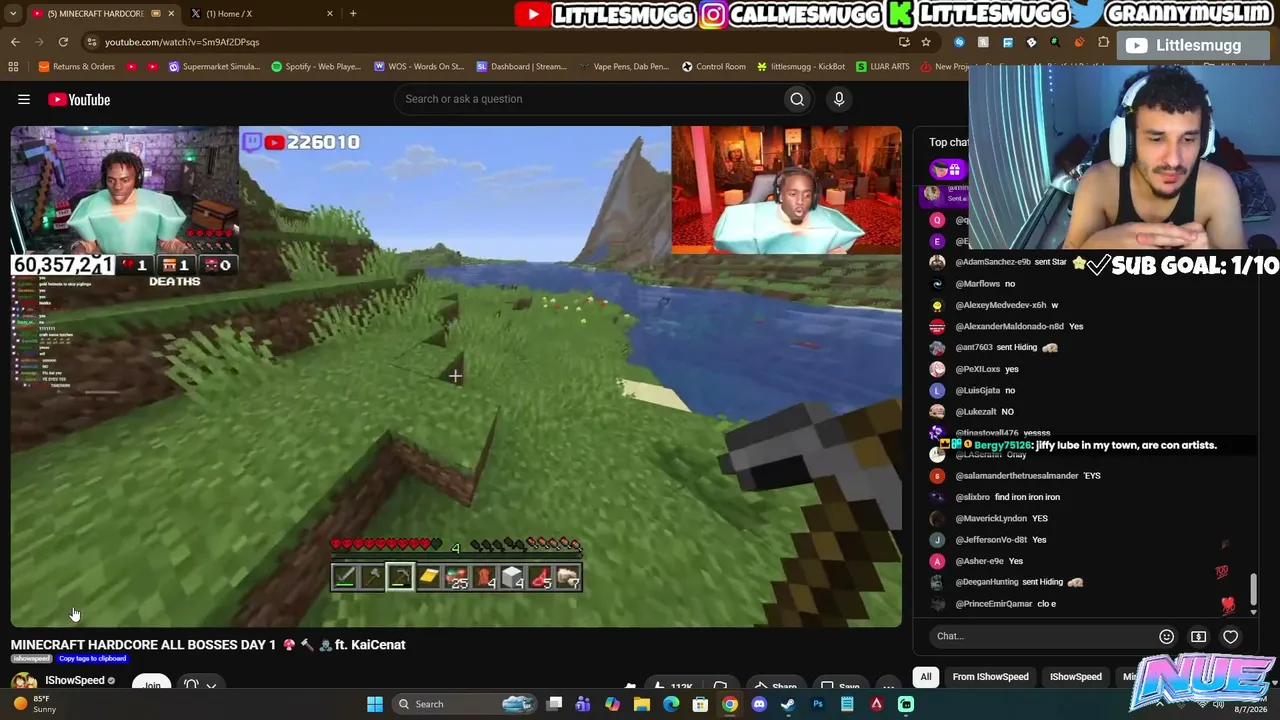Open Photoshop from the taskbar
1280x720 pixels.
[818, 704]
